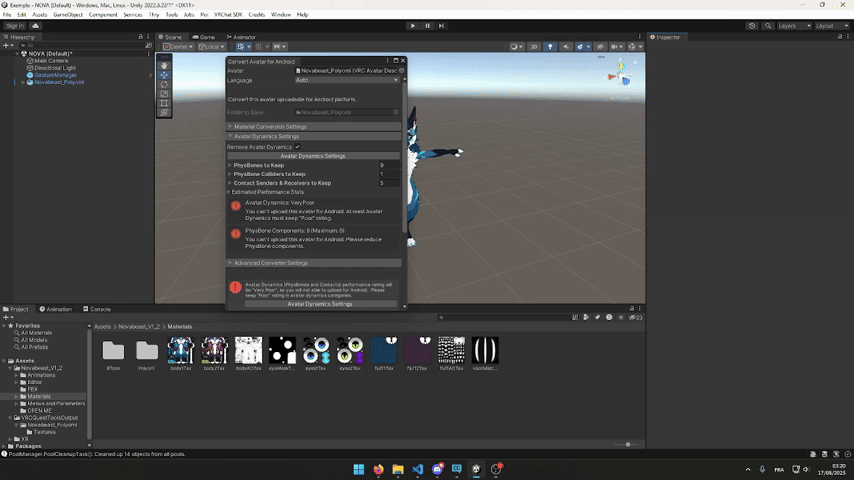The image size is (854, 480).
Task: Toggle the Inspector panel lock icon
Action: (837, 37)
